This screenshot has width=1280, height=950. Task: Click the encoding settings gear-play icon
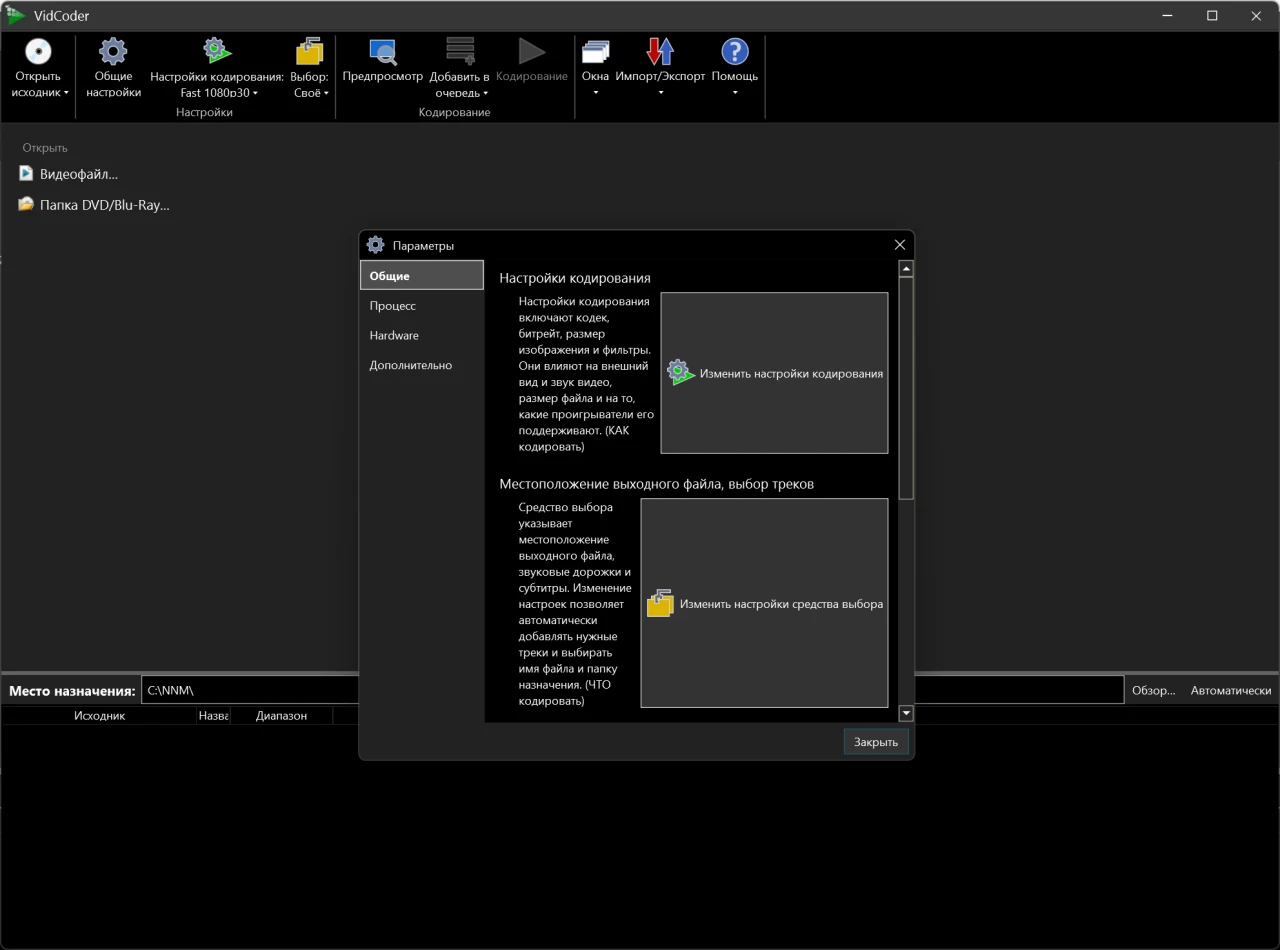click(217, 52)
